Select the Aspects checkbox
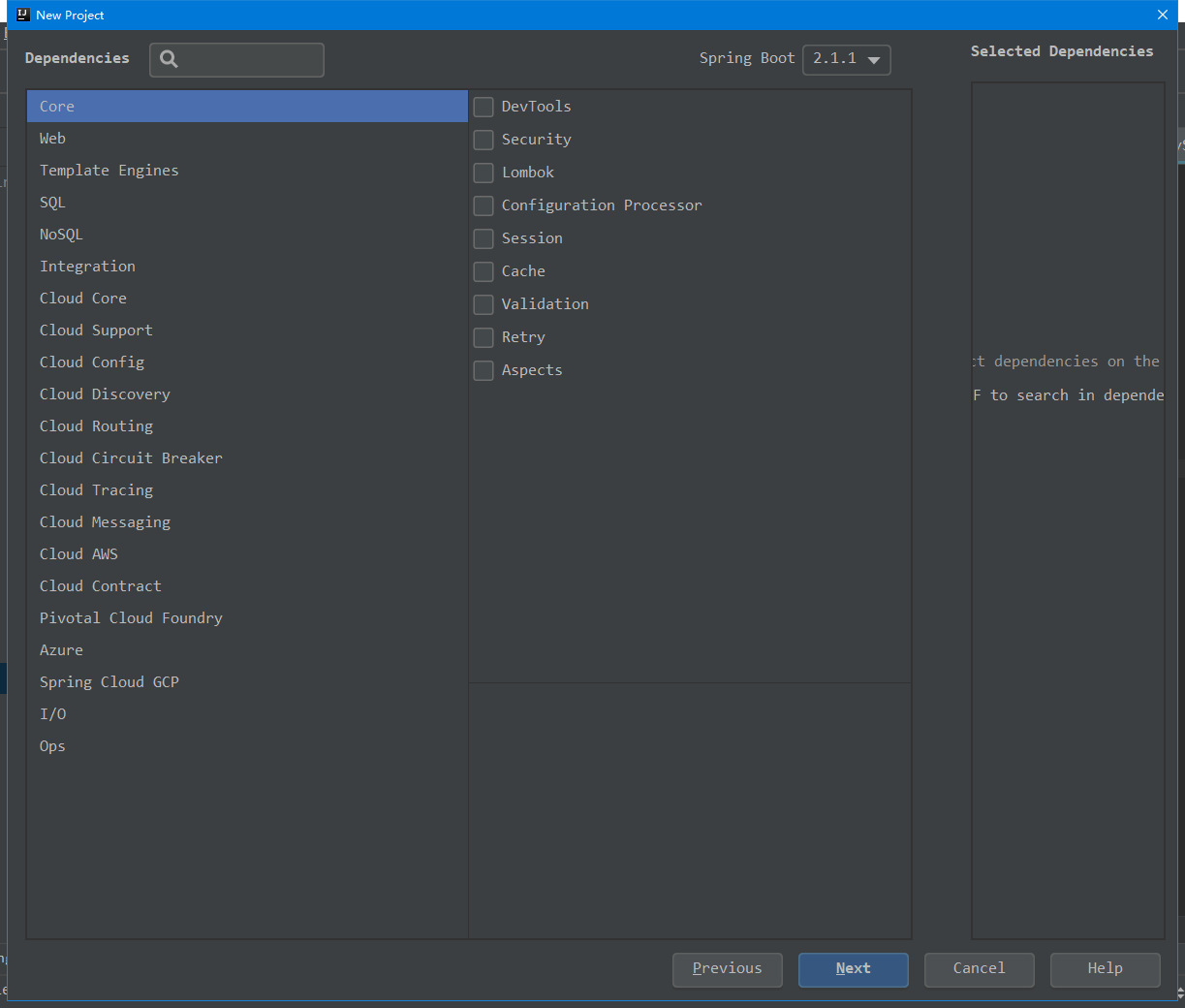The width and height of the screenshot is (1185, 1008). tap(483, 370)
